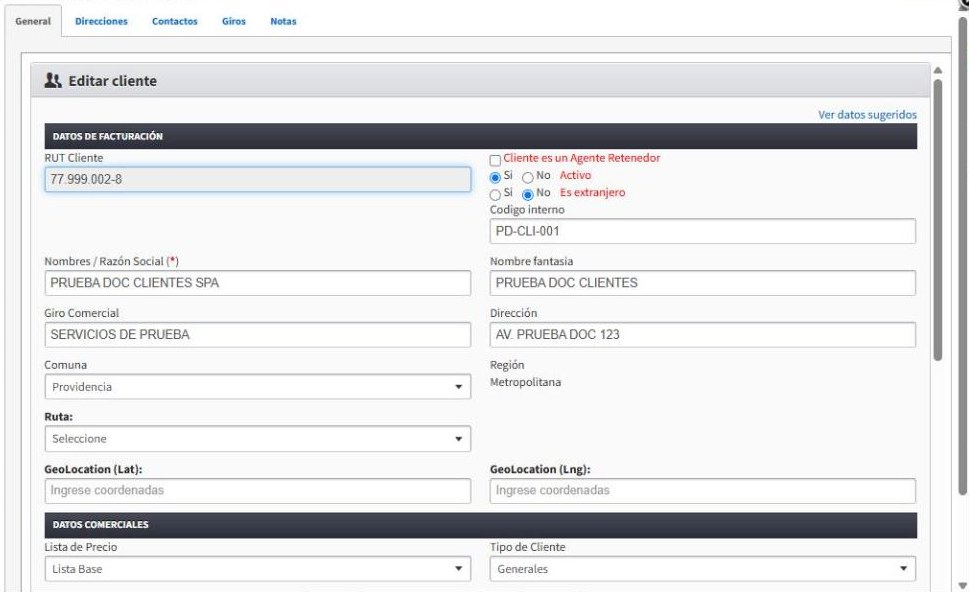Select No for Activo

click(528, 177)
